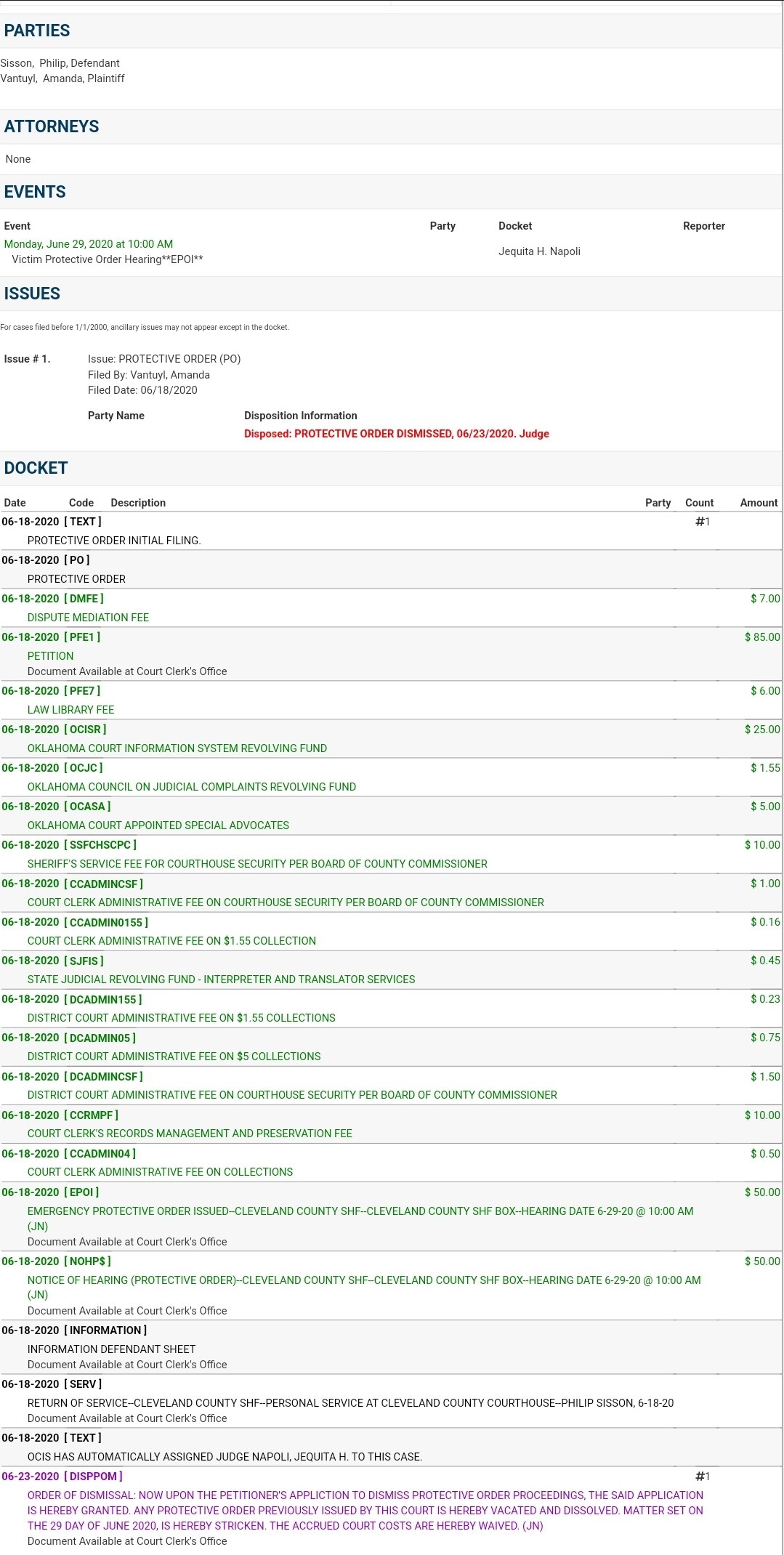Click the [ SSFCHSCPC ] docket code

coord(100,845)
